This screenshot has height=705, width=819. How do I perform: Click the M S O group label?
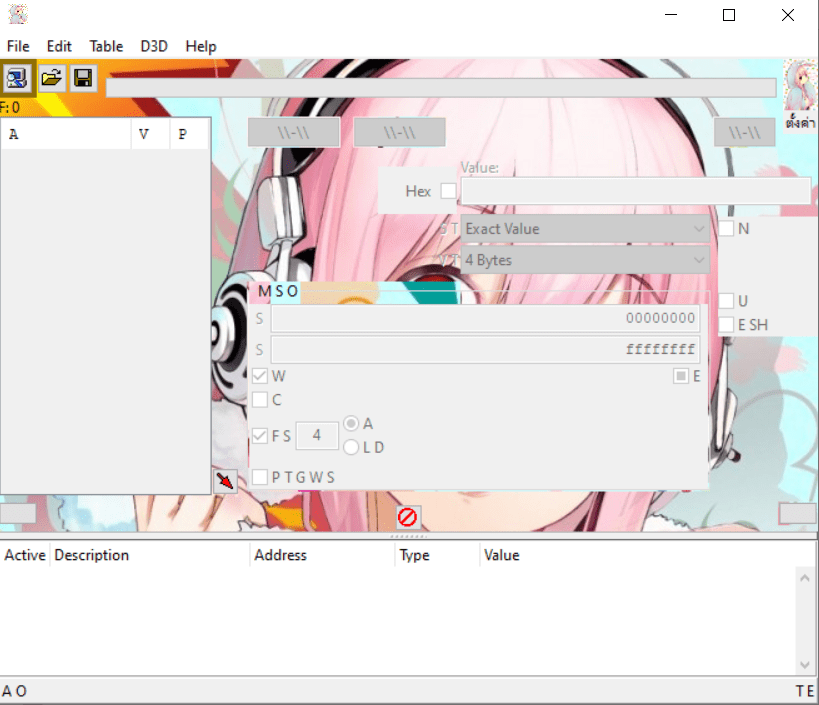point(278,291)
